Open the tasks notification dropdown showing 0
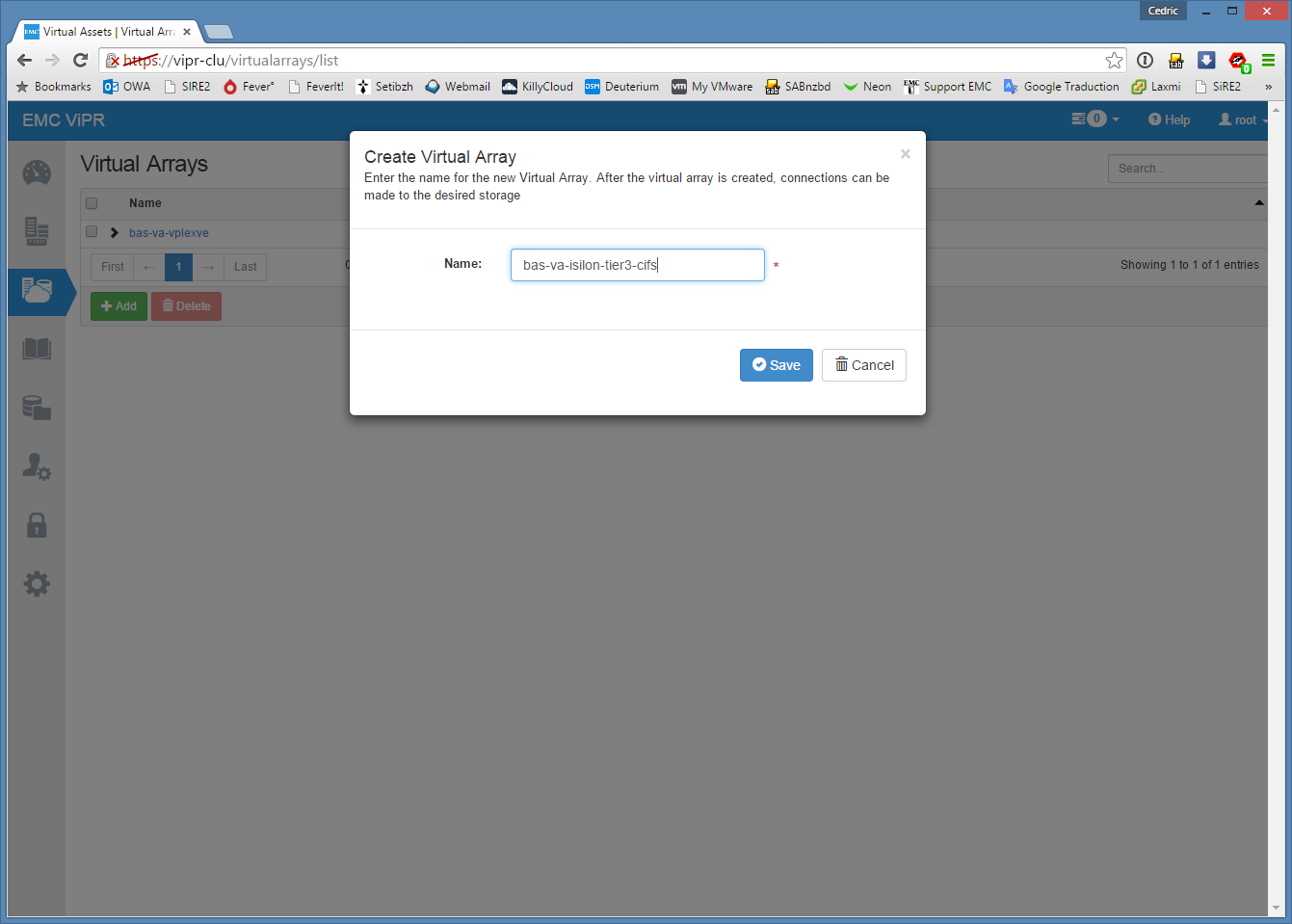The image size is (1292, 924). coord(1095,119)
